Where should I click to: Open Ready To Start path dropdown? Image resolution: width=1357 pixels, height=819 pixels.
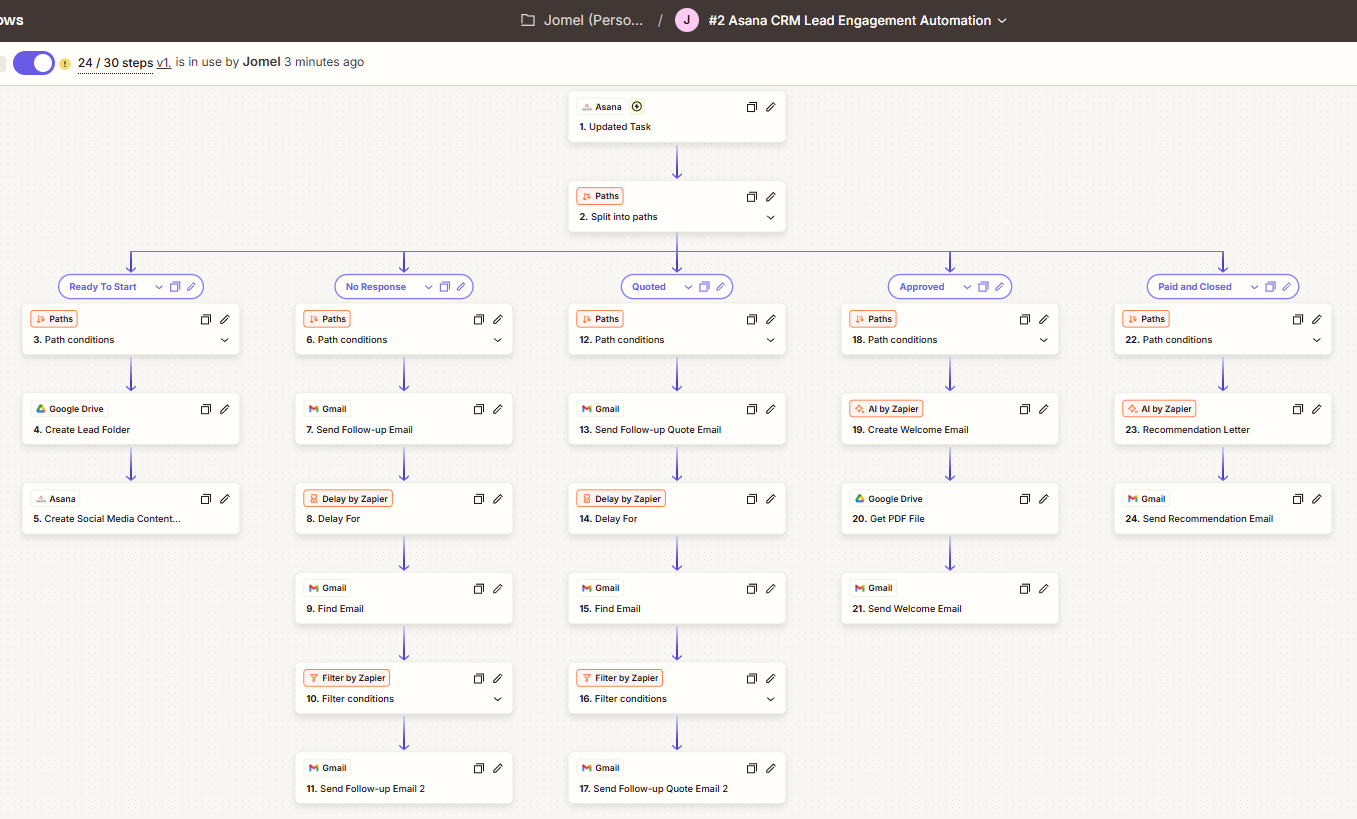click(x=158, y=287)
